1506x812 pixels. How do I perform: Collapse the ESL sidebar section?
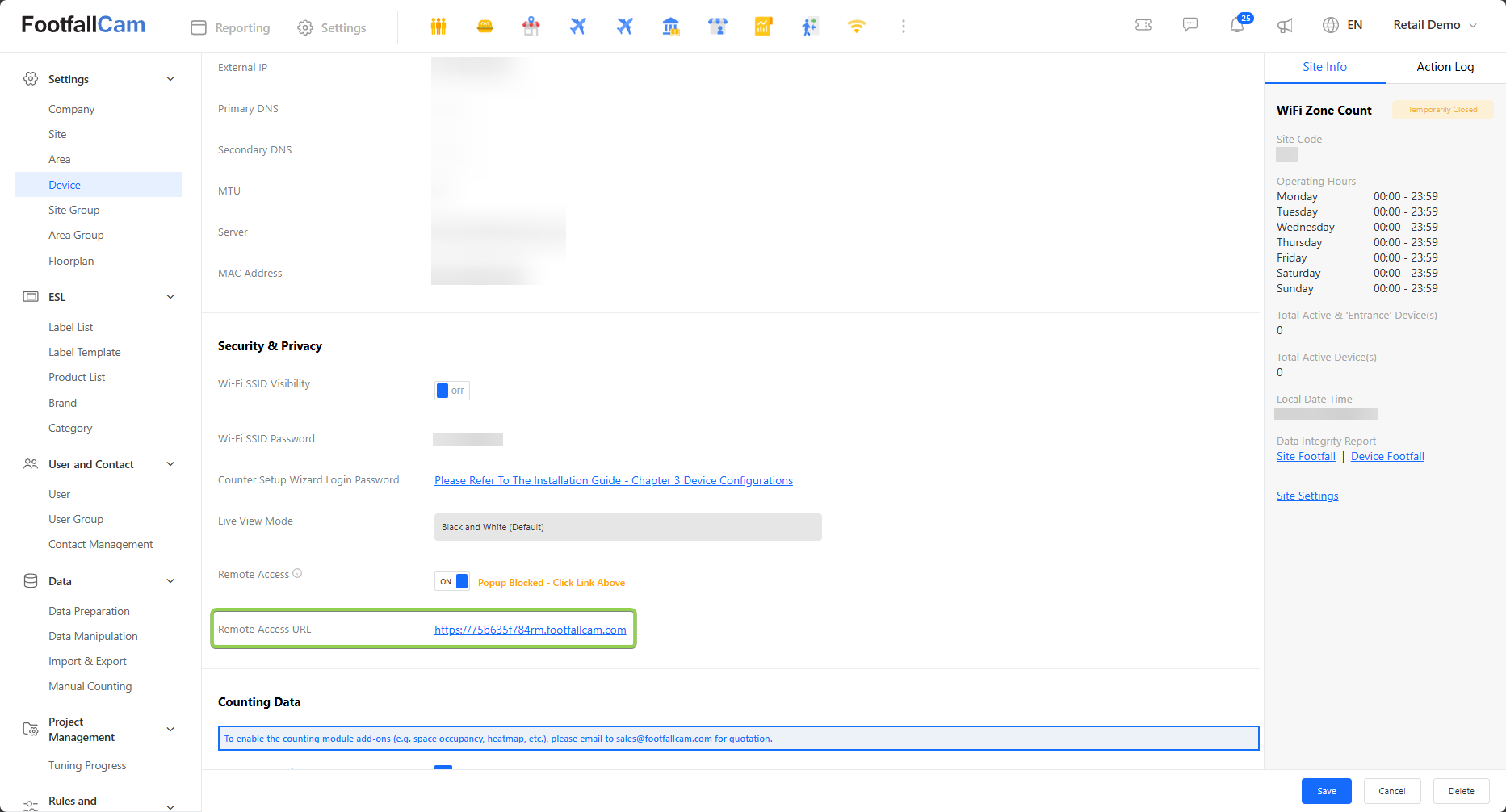pyautogui.click(x=170, y=297)
